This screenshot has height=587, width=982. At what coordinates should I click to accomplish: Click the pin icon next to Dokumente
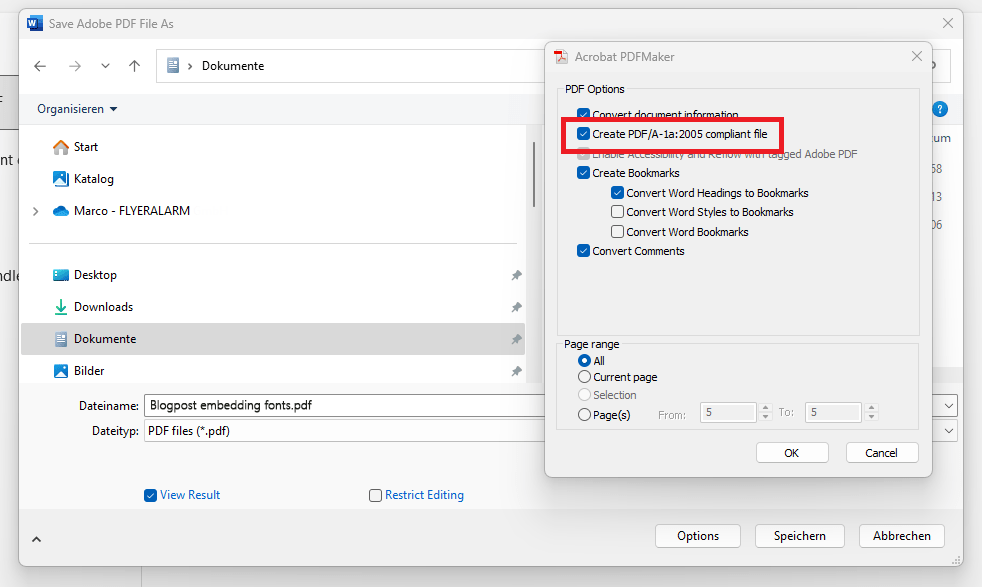(516, 339)
